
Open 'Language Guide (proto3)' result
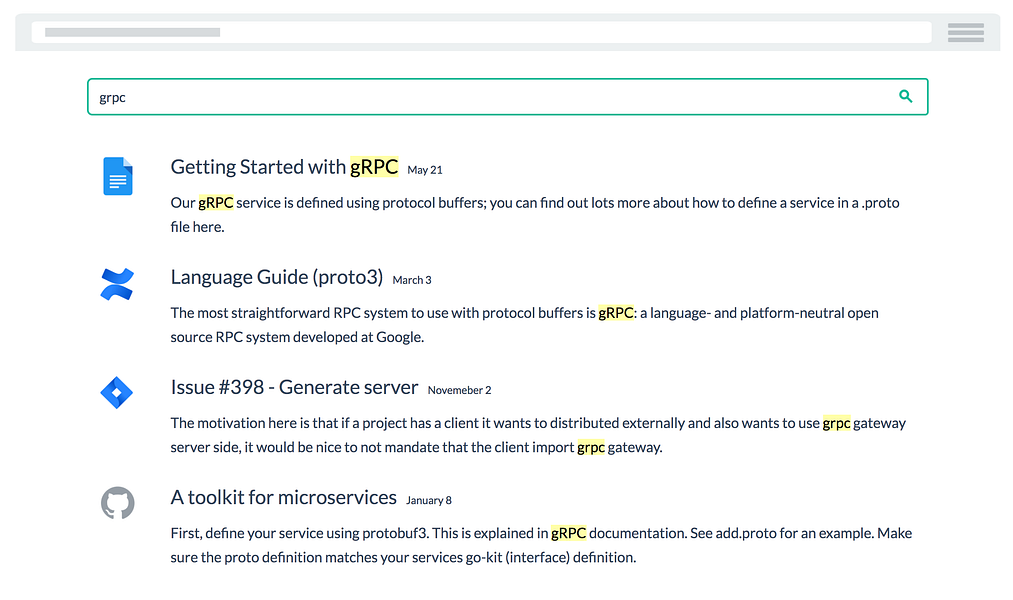click(277, 277)
